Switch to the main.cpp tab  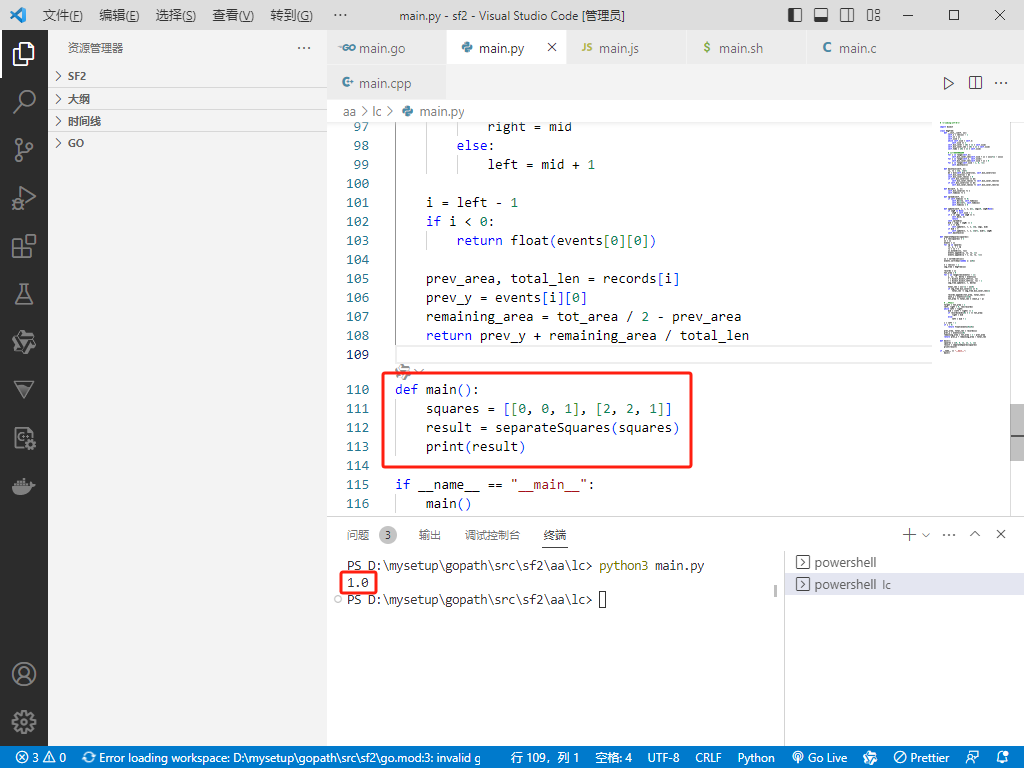tap(387, 83)
